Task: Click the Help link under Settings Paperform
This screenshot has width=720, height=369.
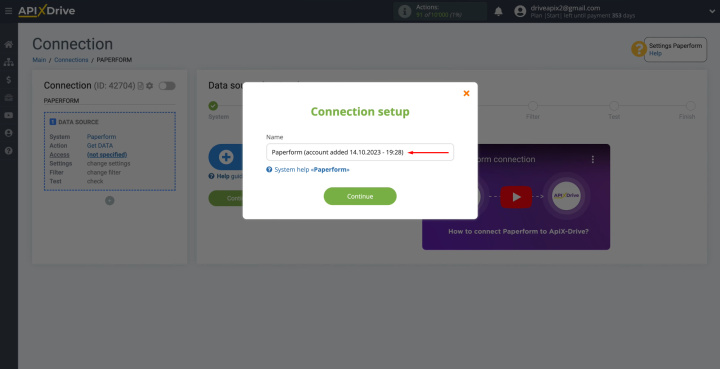Action: coord(655,53)
